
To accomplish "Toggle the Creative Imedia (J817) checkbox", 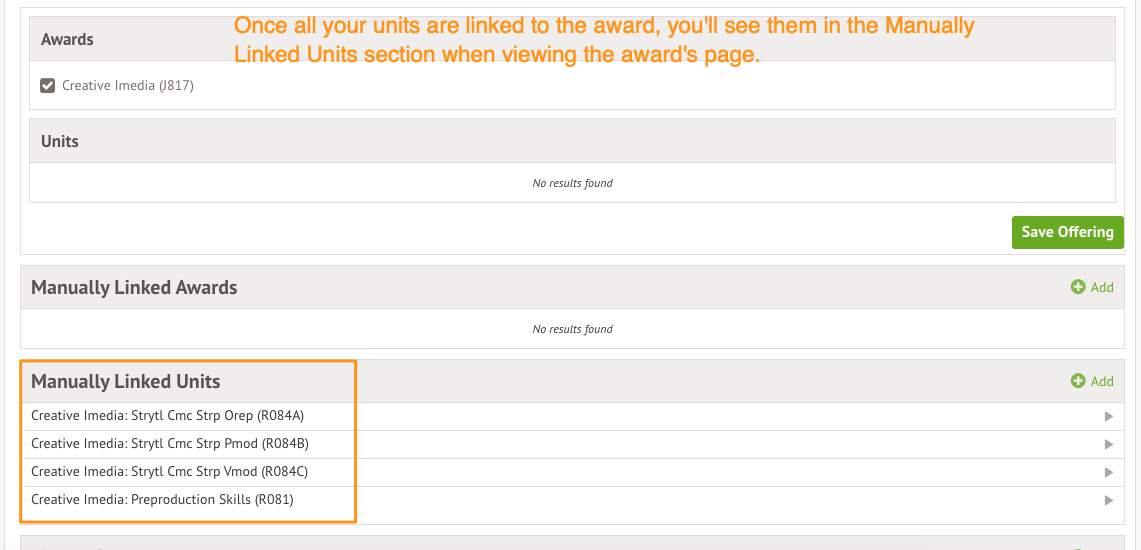I will point(47,86).
